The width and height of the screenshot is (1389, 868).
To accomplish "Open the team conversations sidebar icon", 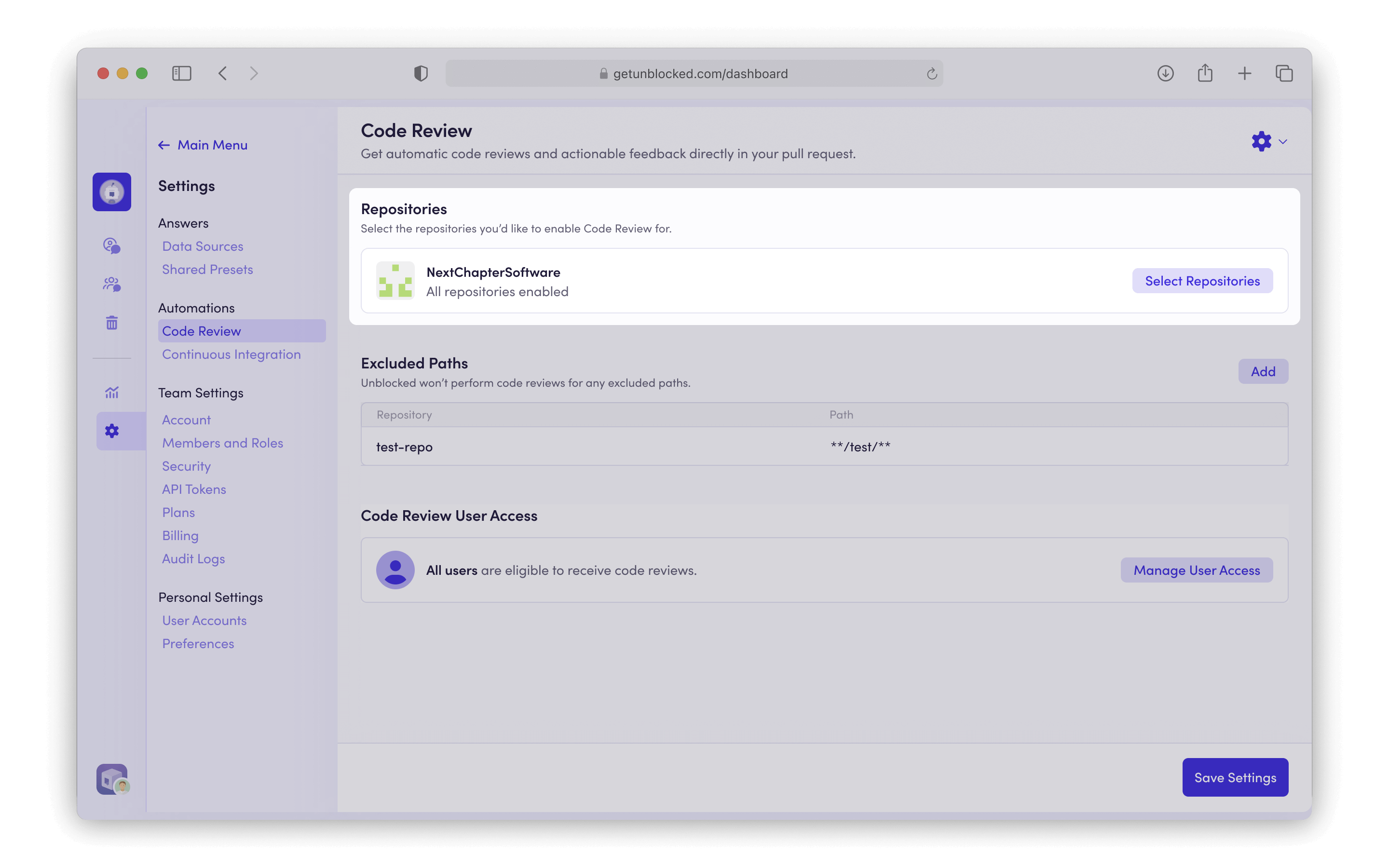I will tap(111, 284).
